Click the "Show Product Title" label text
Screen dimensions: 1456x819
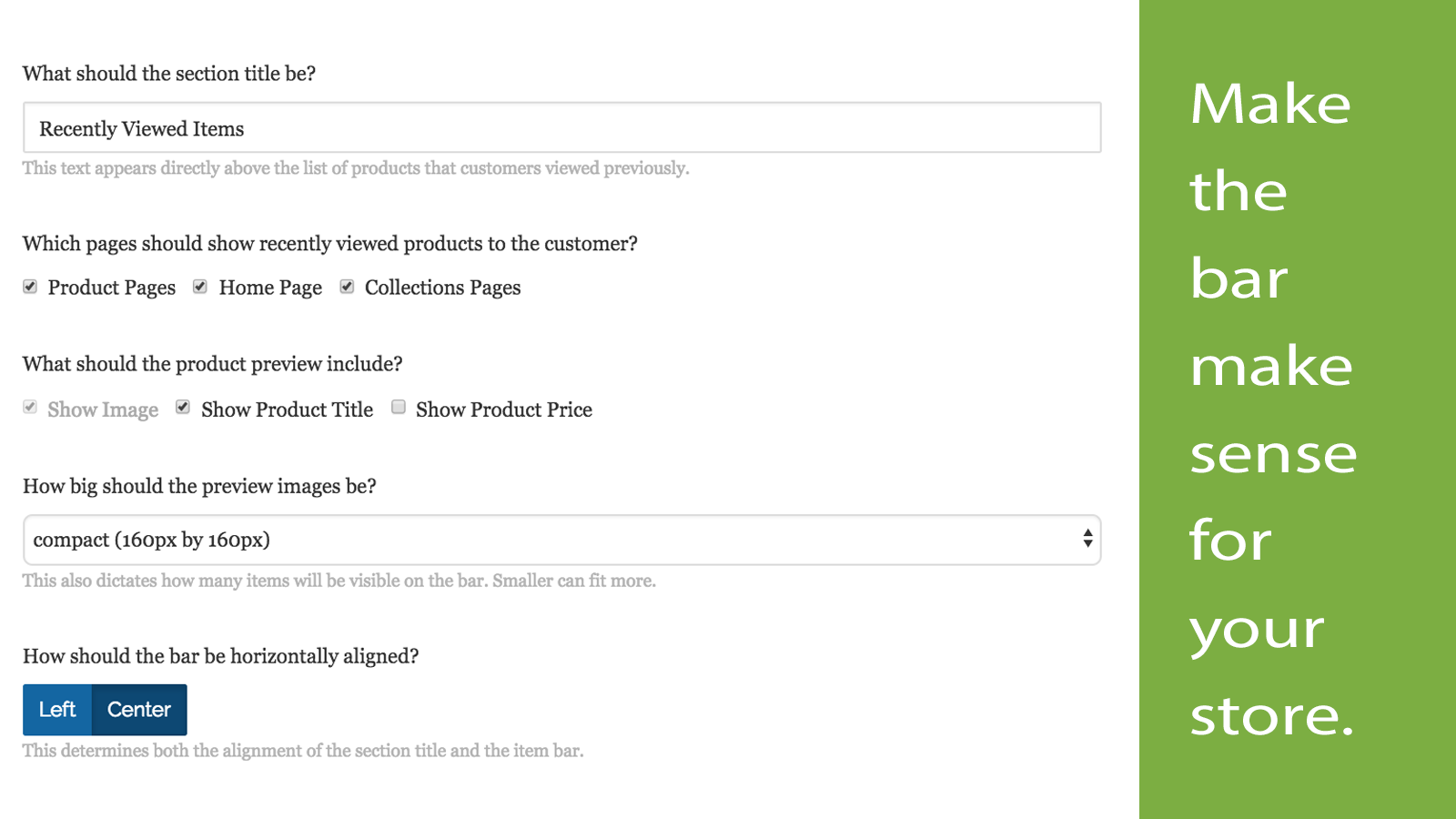287,409
